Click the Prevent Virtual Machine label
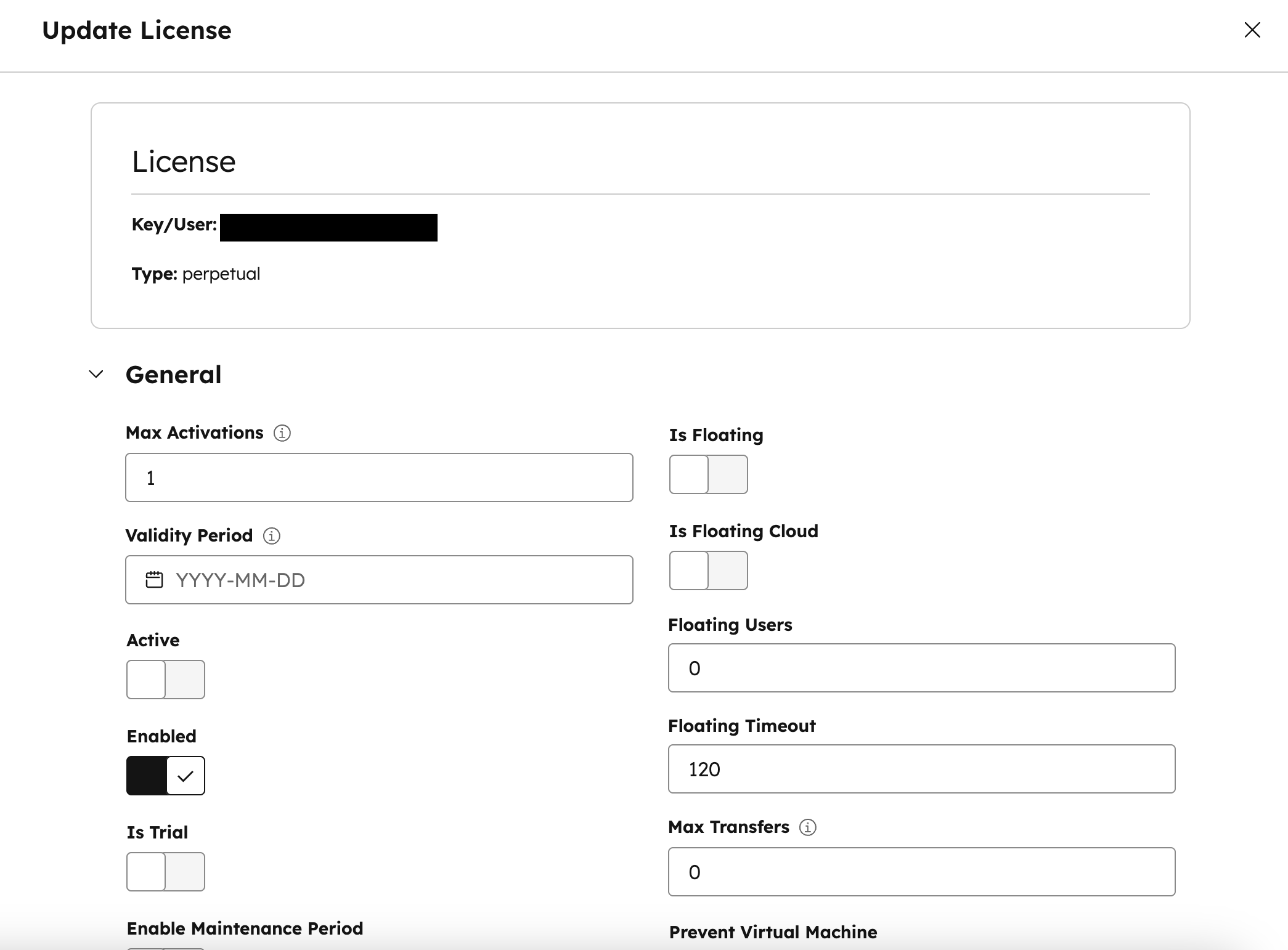The image size is (1288, 950). pyautogui.click(x=773, y=932)
